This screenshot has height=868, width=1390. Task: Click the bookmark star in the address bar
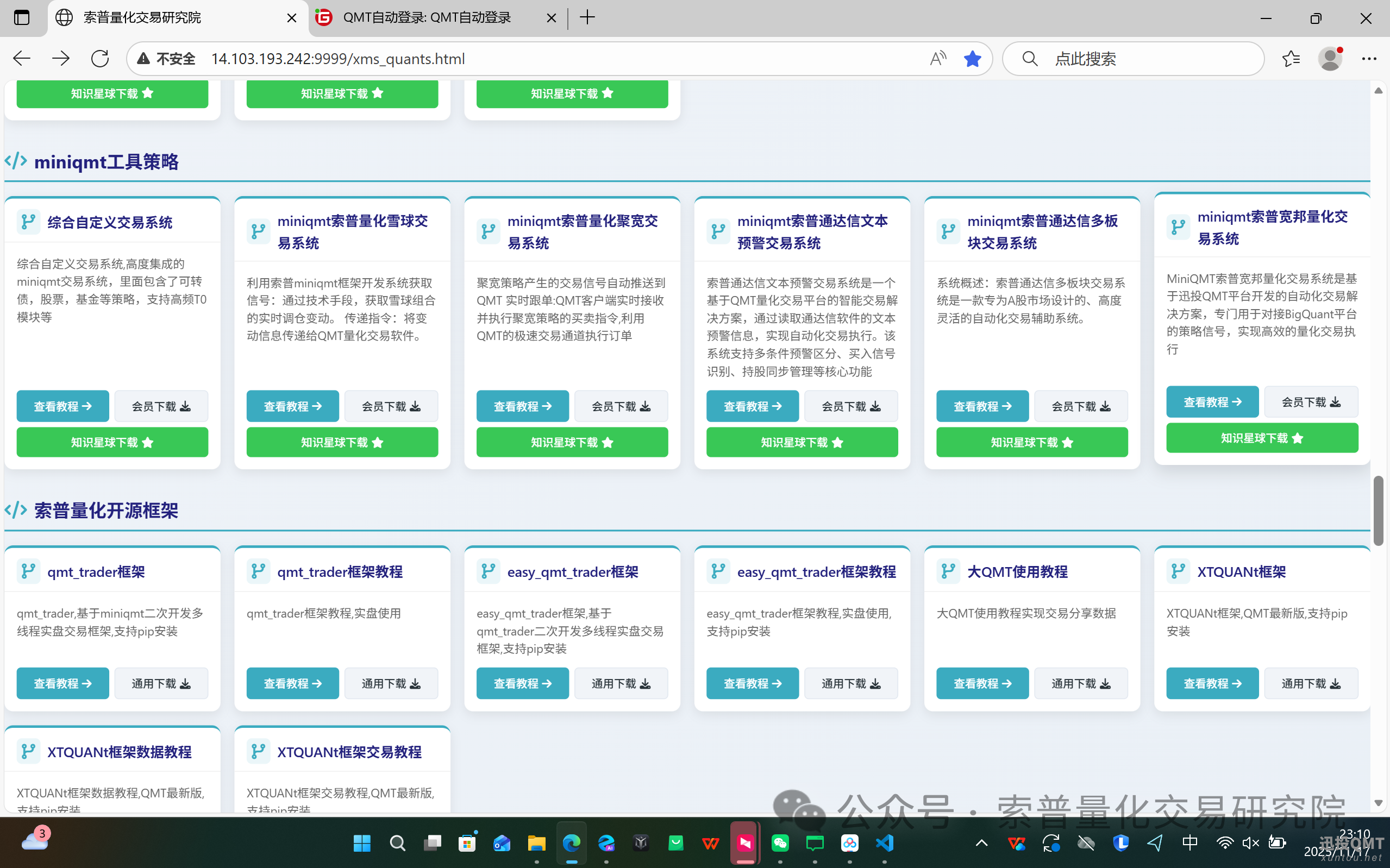(973, 58)
